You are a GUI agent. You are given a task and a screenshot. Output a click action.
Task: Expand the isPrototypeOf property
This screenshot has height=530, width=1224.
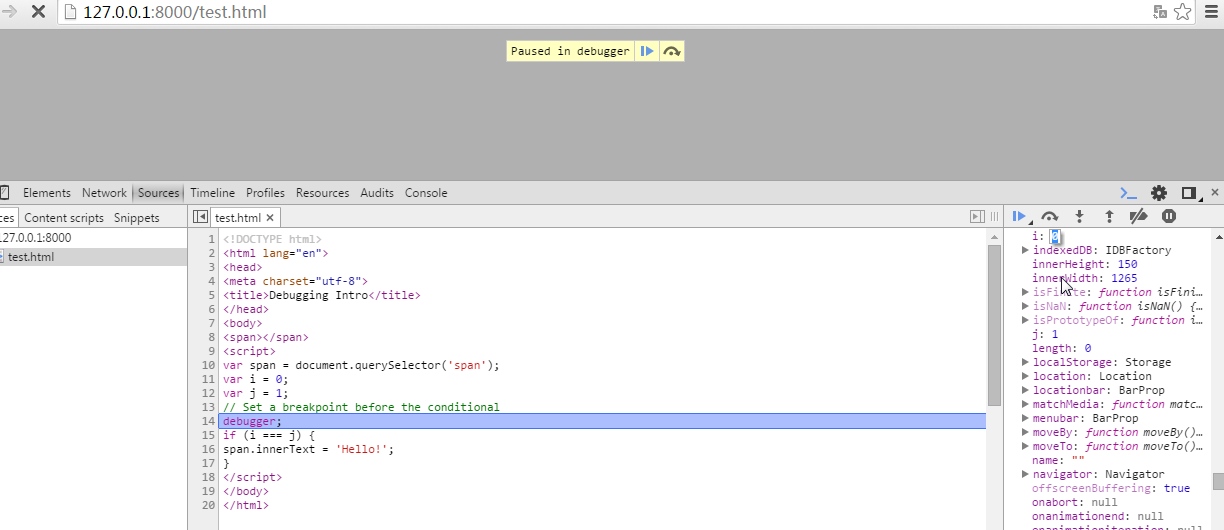point(1025,320)
